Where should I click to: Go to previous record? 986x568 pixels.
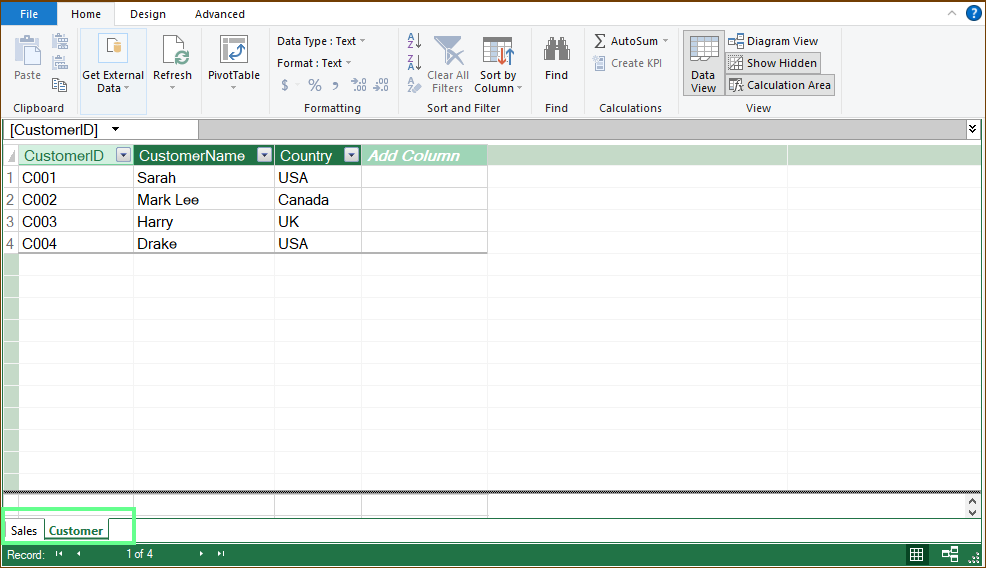[79, 554]
